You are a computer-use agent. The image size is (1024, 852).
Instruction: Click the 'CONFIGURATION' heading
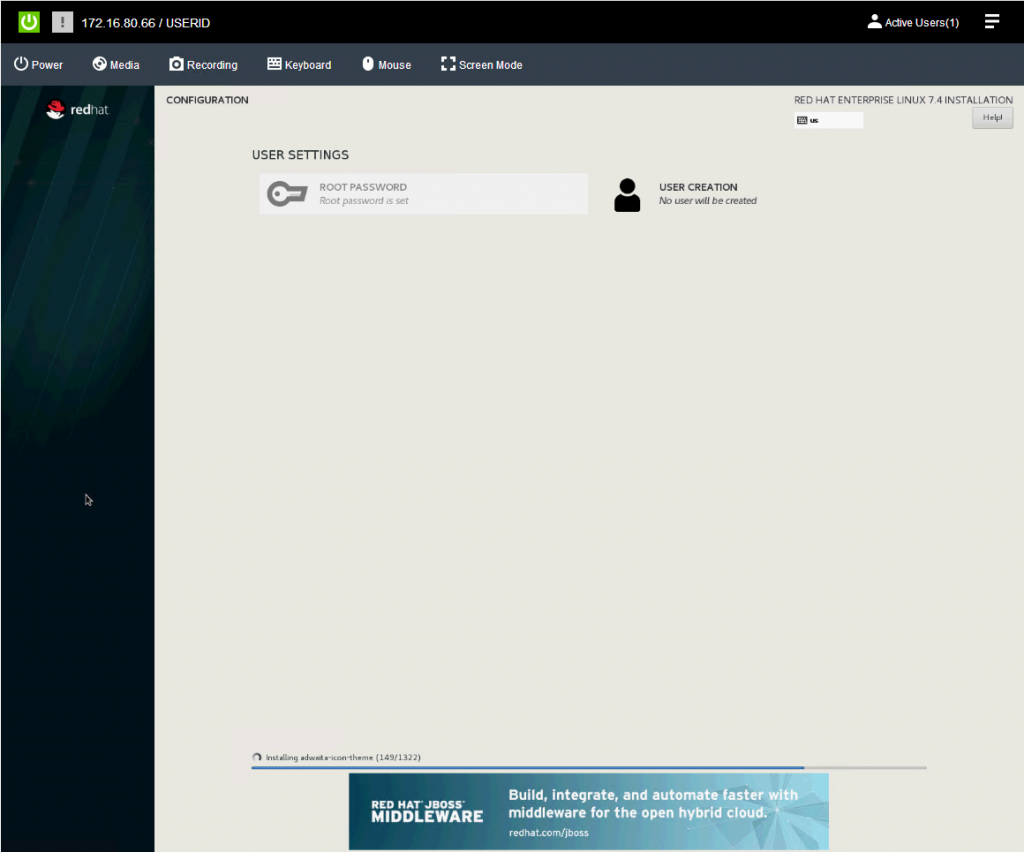click(207, 100)
